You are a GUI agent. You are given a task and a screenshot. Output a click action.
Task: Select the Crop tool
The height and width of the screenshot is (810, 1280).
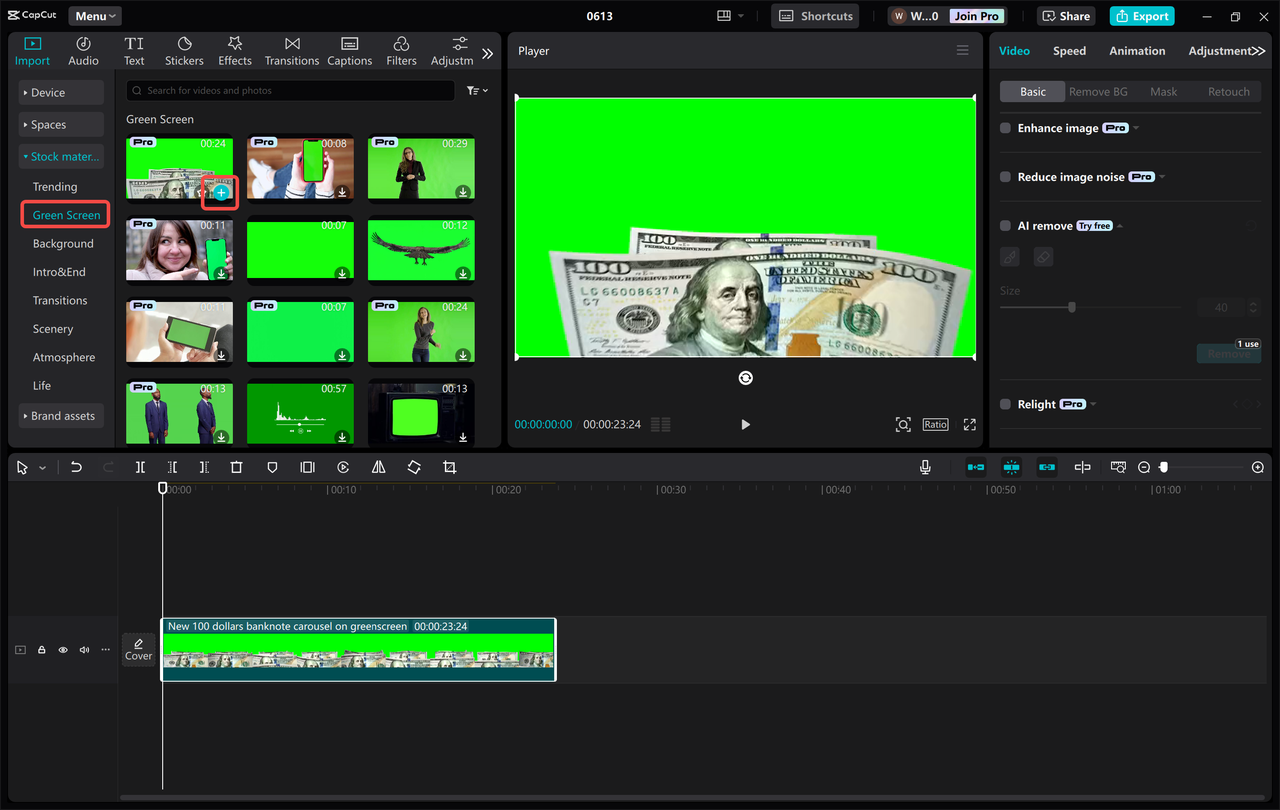pos(449,467)
